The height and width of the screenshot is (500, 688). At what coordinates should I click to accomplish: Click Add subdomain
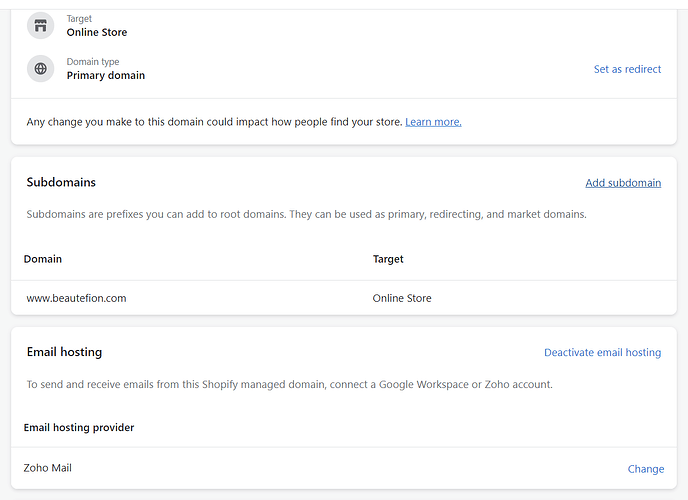[x=622, y=183]
